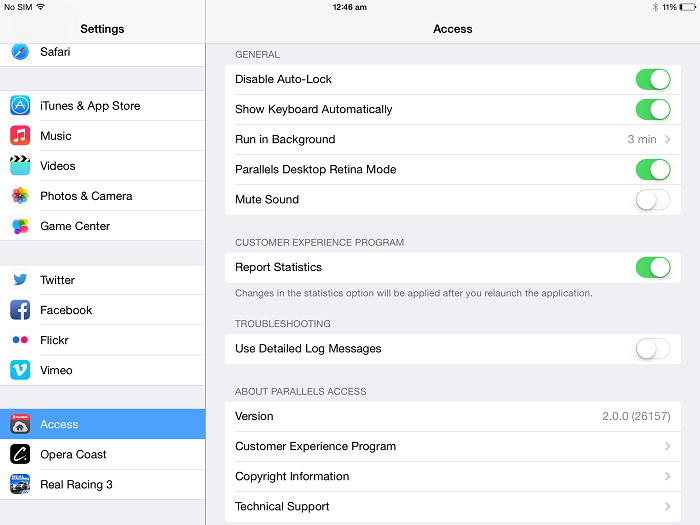Open Customer Experience Program chevron
This screenshot has height=525, width=700.
[x=667, y=446]
